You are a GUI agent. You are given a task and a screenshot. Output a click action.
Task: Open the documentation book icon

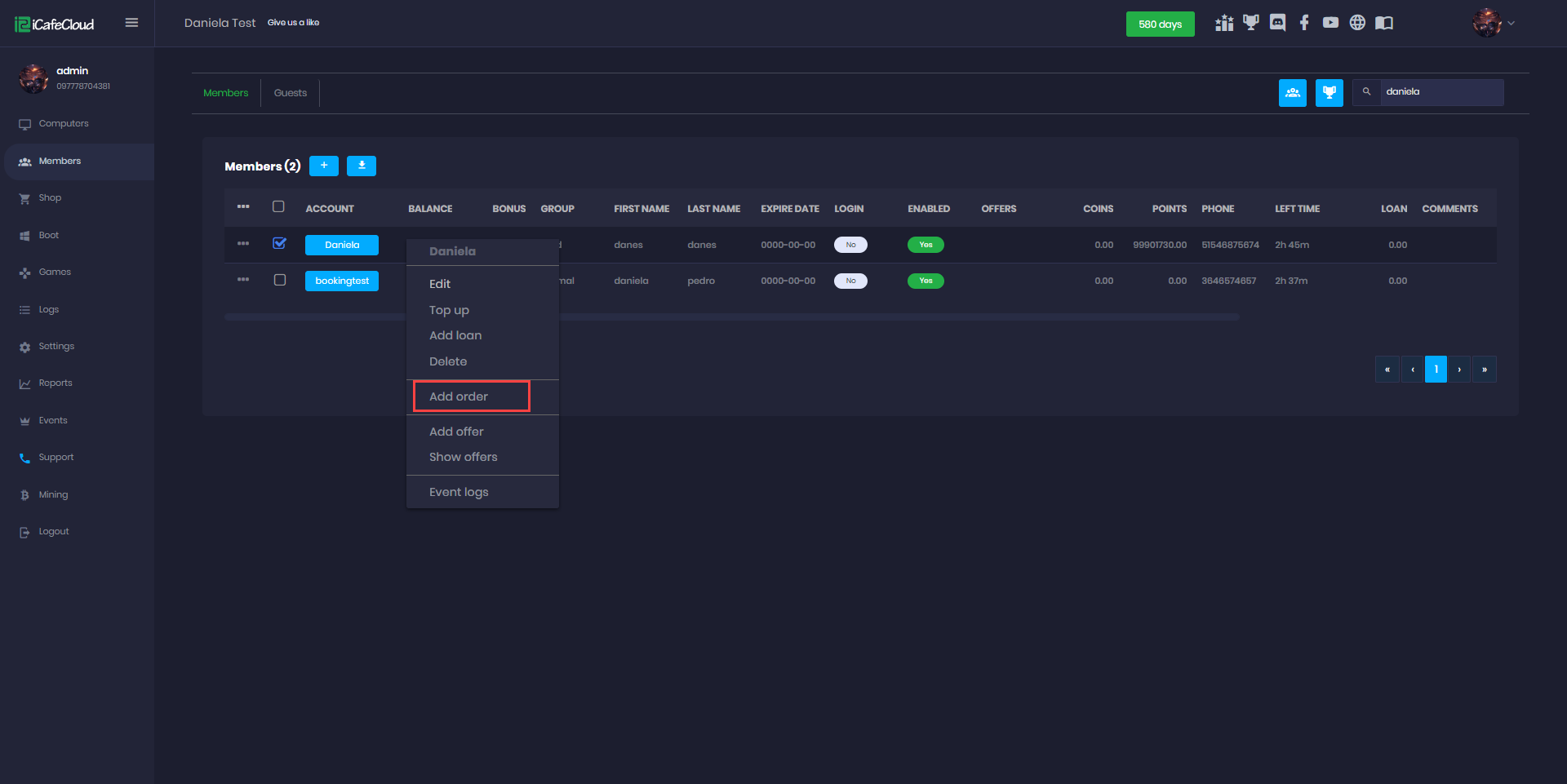tap(1384, 23)
